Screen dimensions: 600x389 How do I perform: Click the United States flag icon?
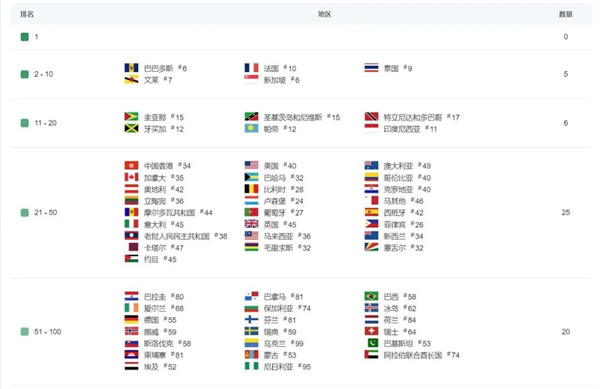(x=251, y=165)
